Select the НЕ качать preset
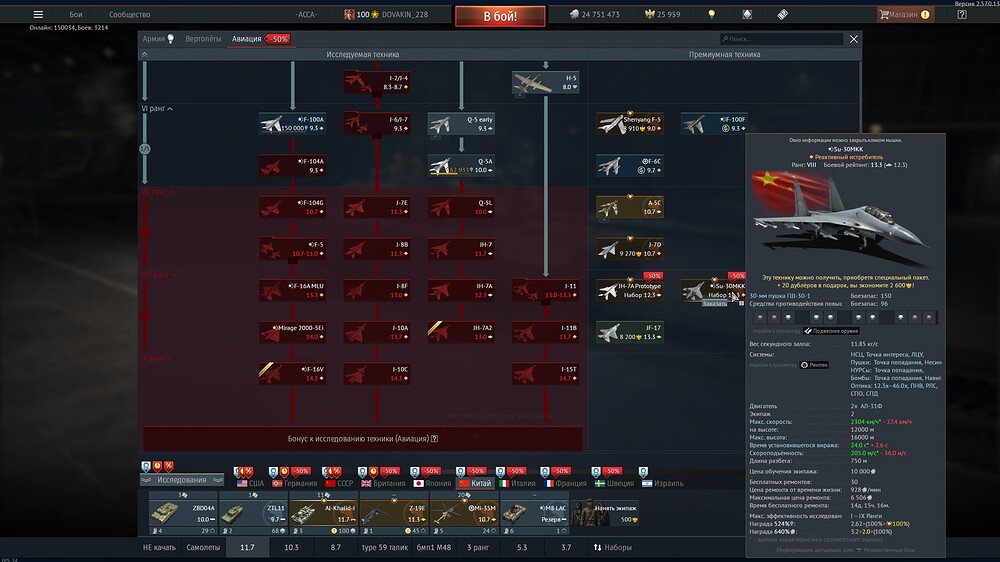Viewport: 1000px width, 562px height. click(x=159, y=547)
